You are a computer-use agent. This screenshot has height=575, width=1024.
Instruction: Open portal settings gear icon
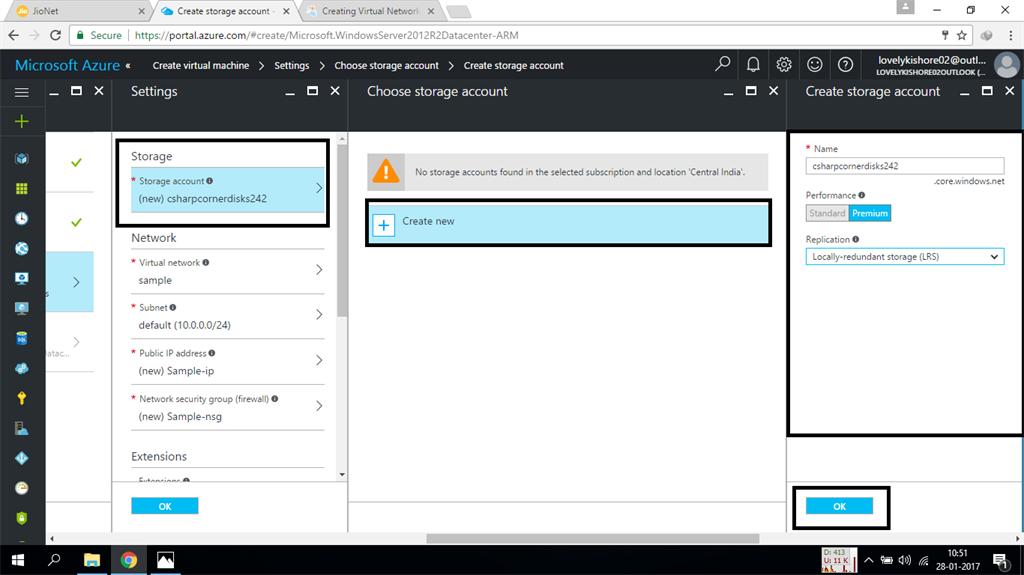click(x=784, y=64)
